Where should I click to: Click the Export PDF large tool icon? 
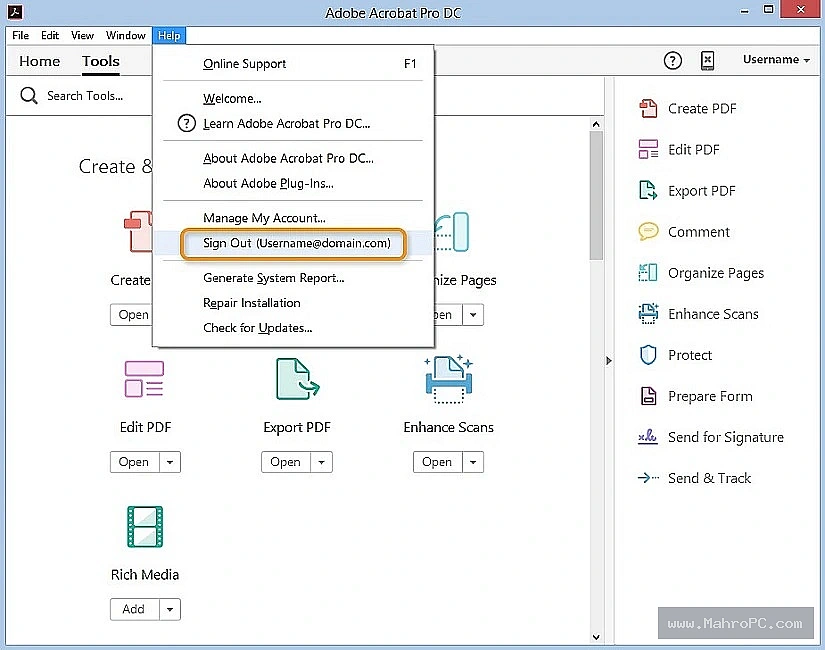click(x=297, y=379)
